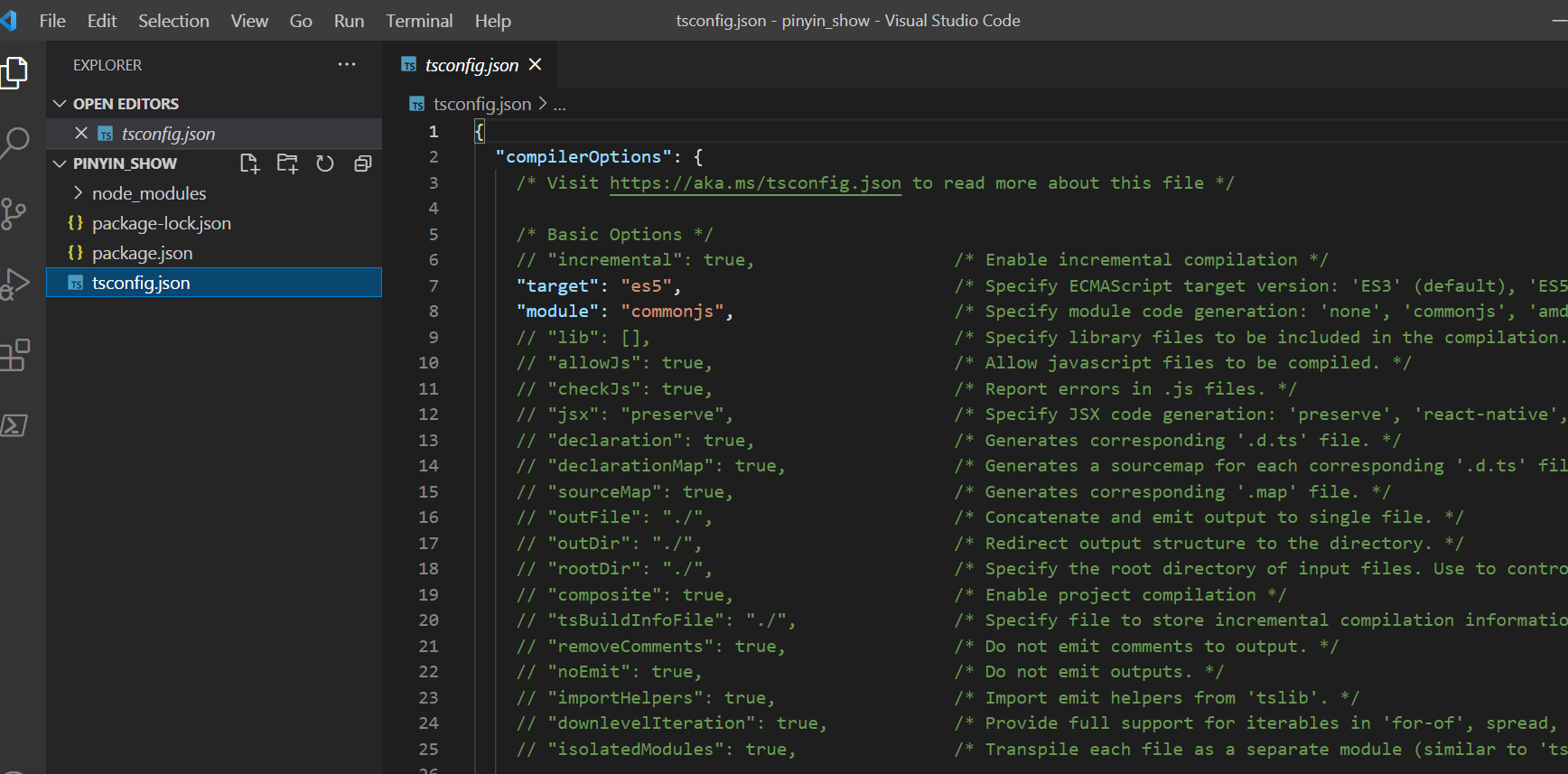The height and width of the screenshot is (774, 1568).
Task: Open the Explorer view in activity bar
Action: 14,73
